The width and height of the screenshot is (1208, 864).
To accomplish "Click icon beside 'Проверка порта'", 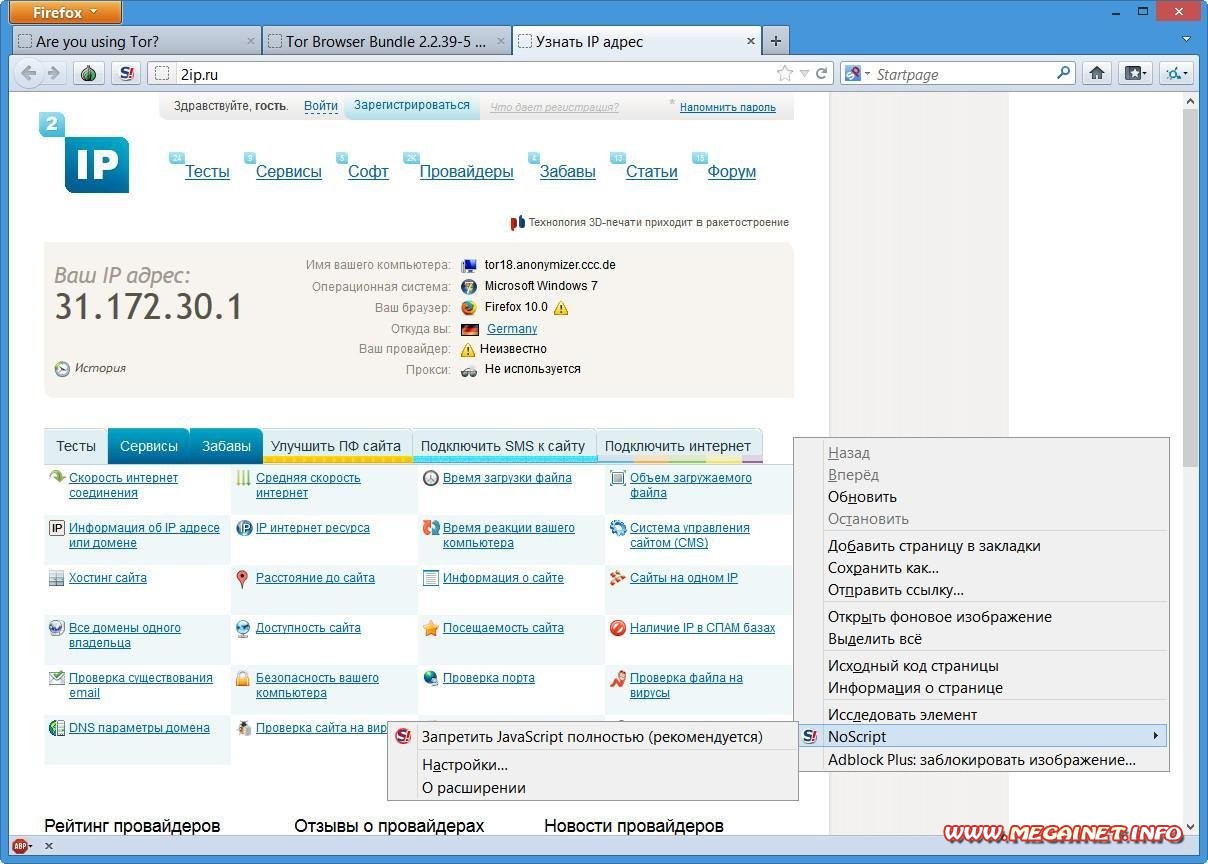I will [431, 678].
